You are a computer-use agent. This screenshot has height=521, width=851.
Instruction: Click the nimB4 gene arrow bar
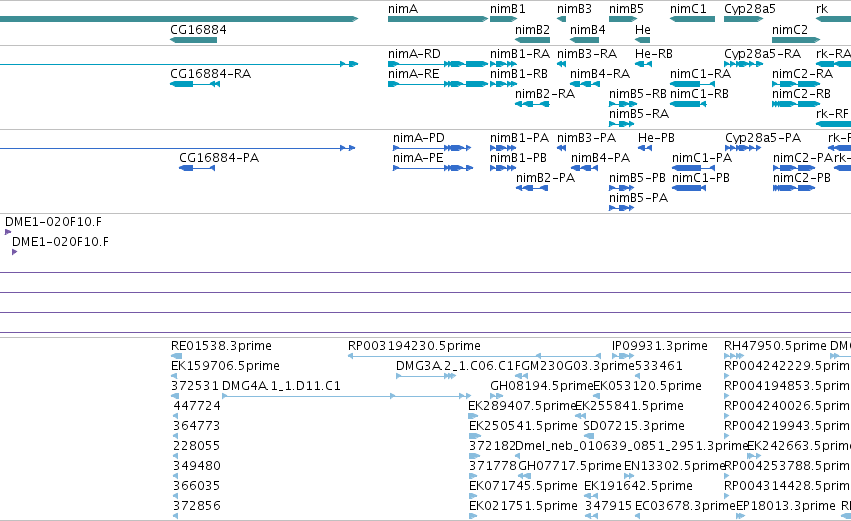pyautogui.click(x=587, y=40)
